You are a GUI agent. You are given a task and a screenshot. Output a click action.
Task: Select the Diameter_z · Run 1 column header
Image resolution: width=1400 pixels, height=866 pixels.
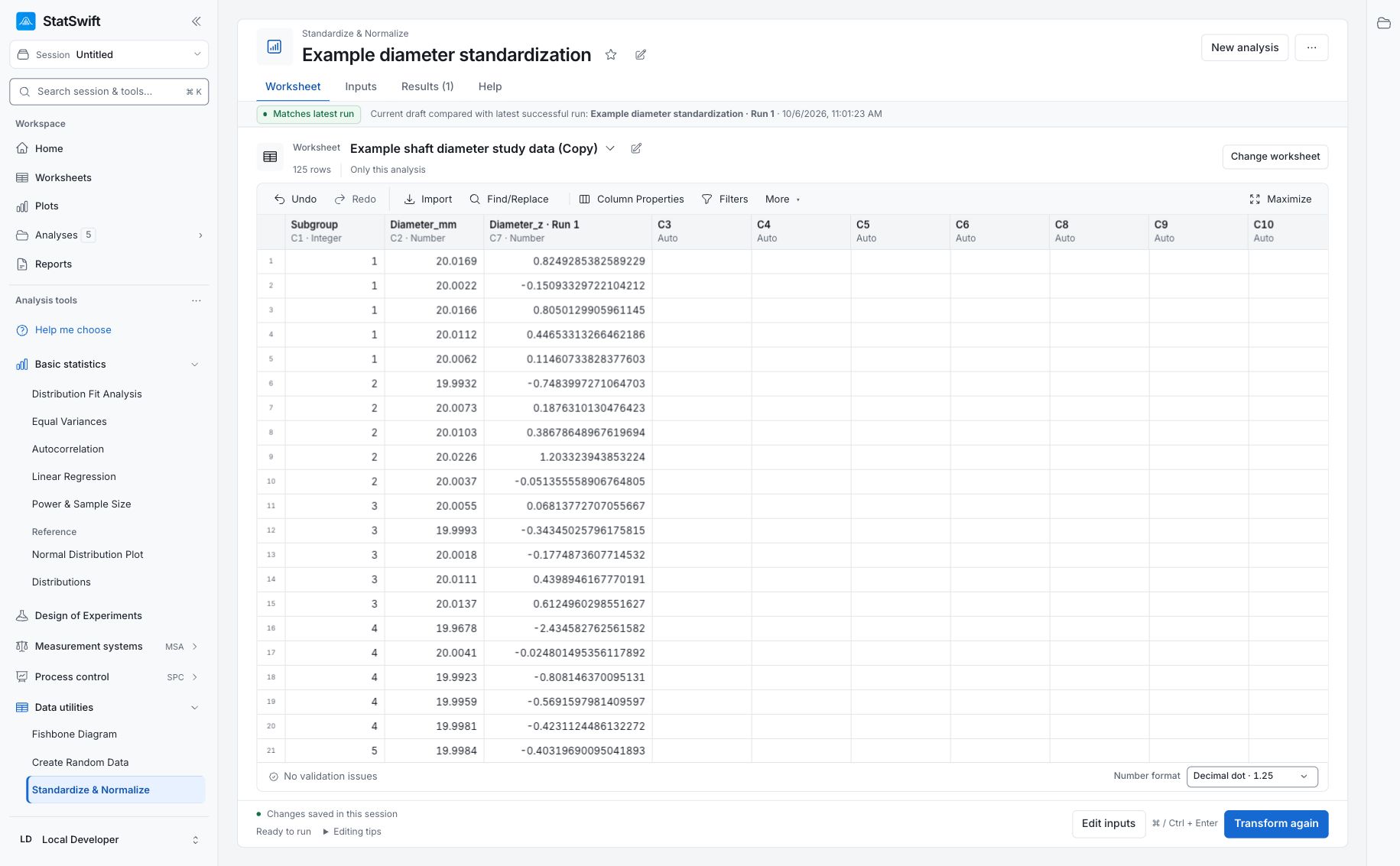(x=567, y=231)
